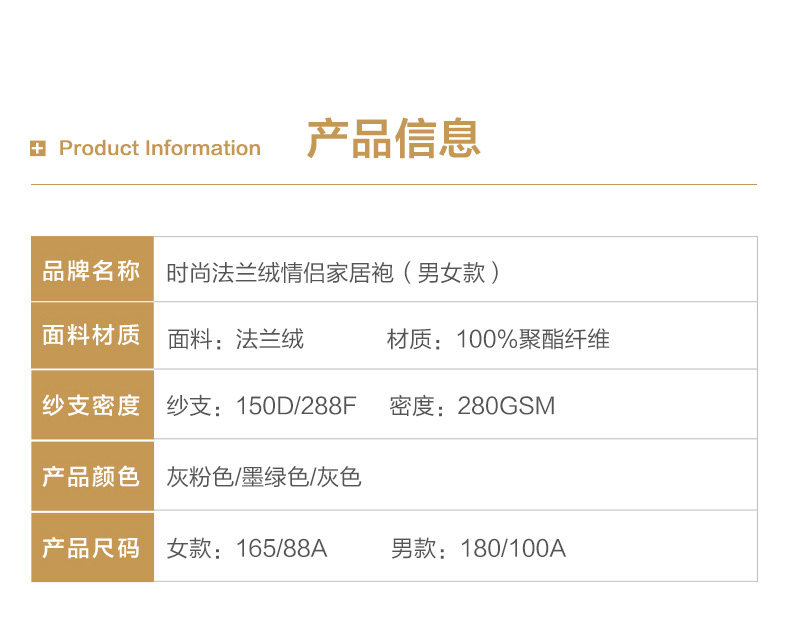Select the 产品尺码 label cell

[92, 547]
